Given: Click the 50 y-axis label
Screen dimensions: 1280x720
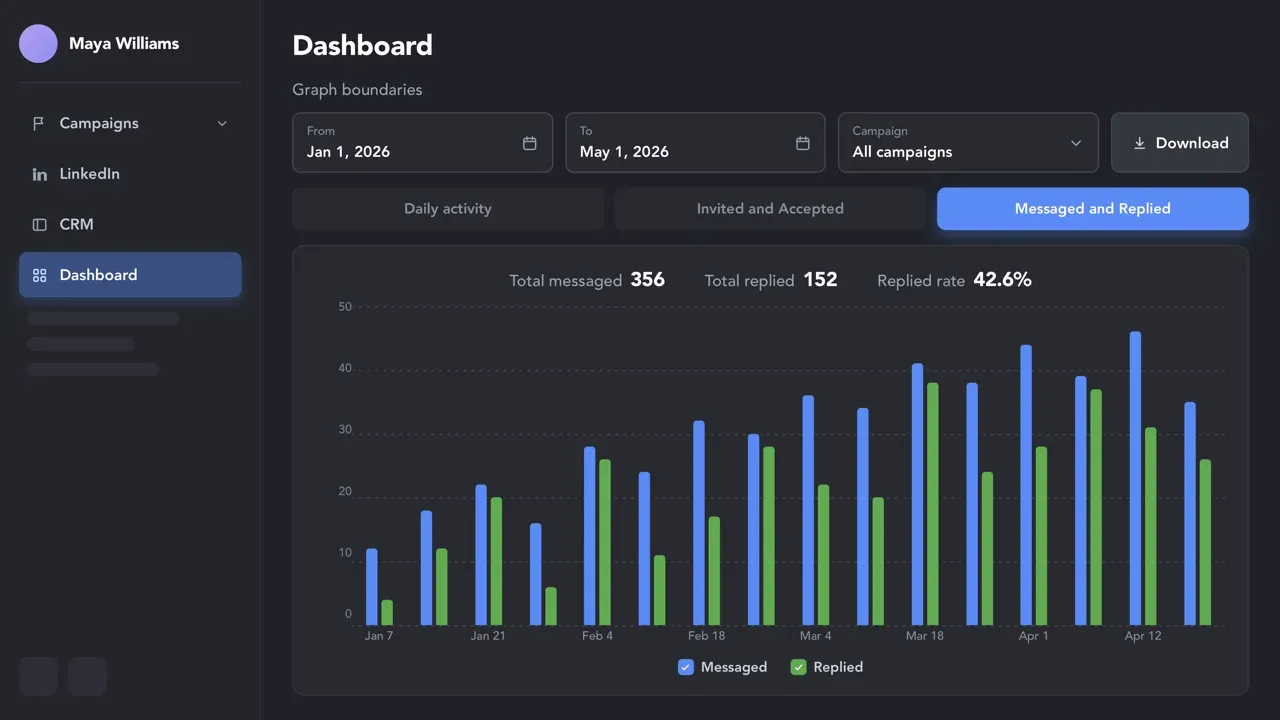Looking at the screenshot, I should coord(345,307).
